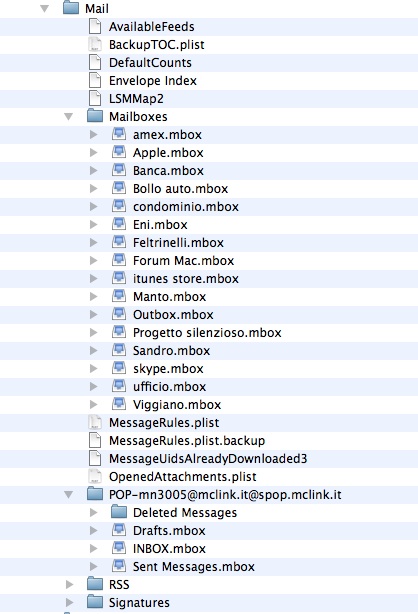
Task: Click the Manto.mbox mailbox icon
Action: pos(119,296)
